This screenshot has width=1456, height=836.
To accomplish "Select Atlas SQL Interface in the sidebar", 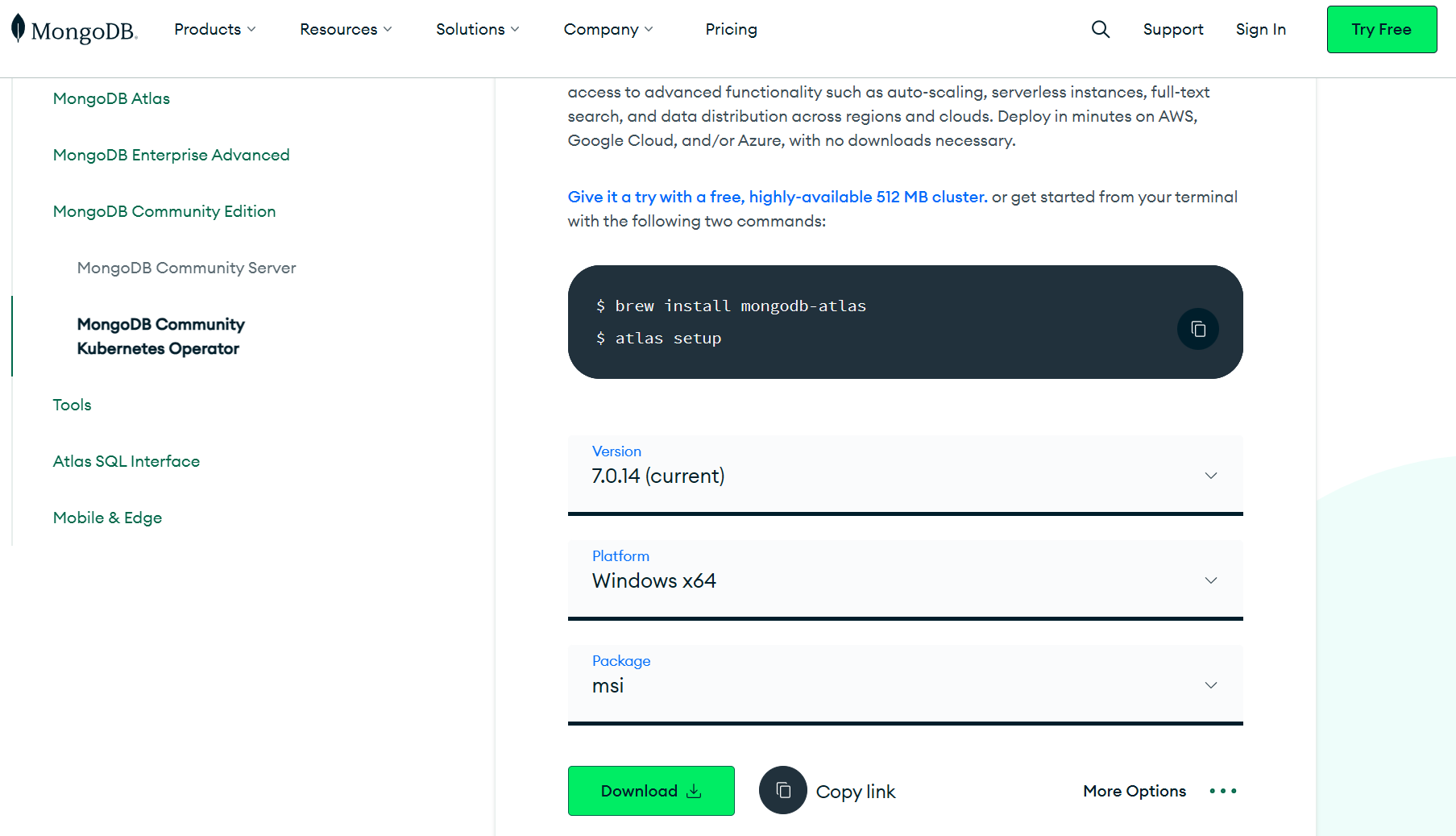I will click(127, 461).
